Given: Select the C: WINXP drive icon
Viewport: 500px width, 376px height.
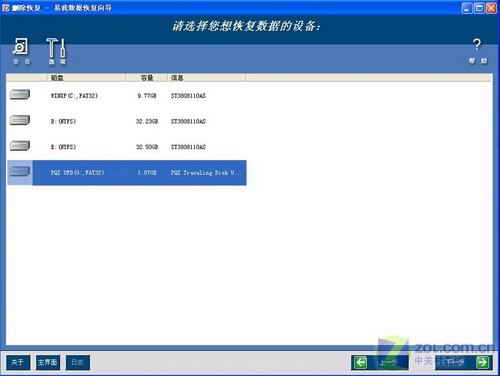Looking at the screenshot, I should (20, 95).
